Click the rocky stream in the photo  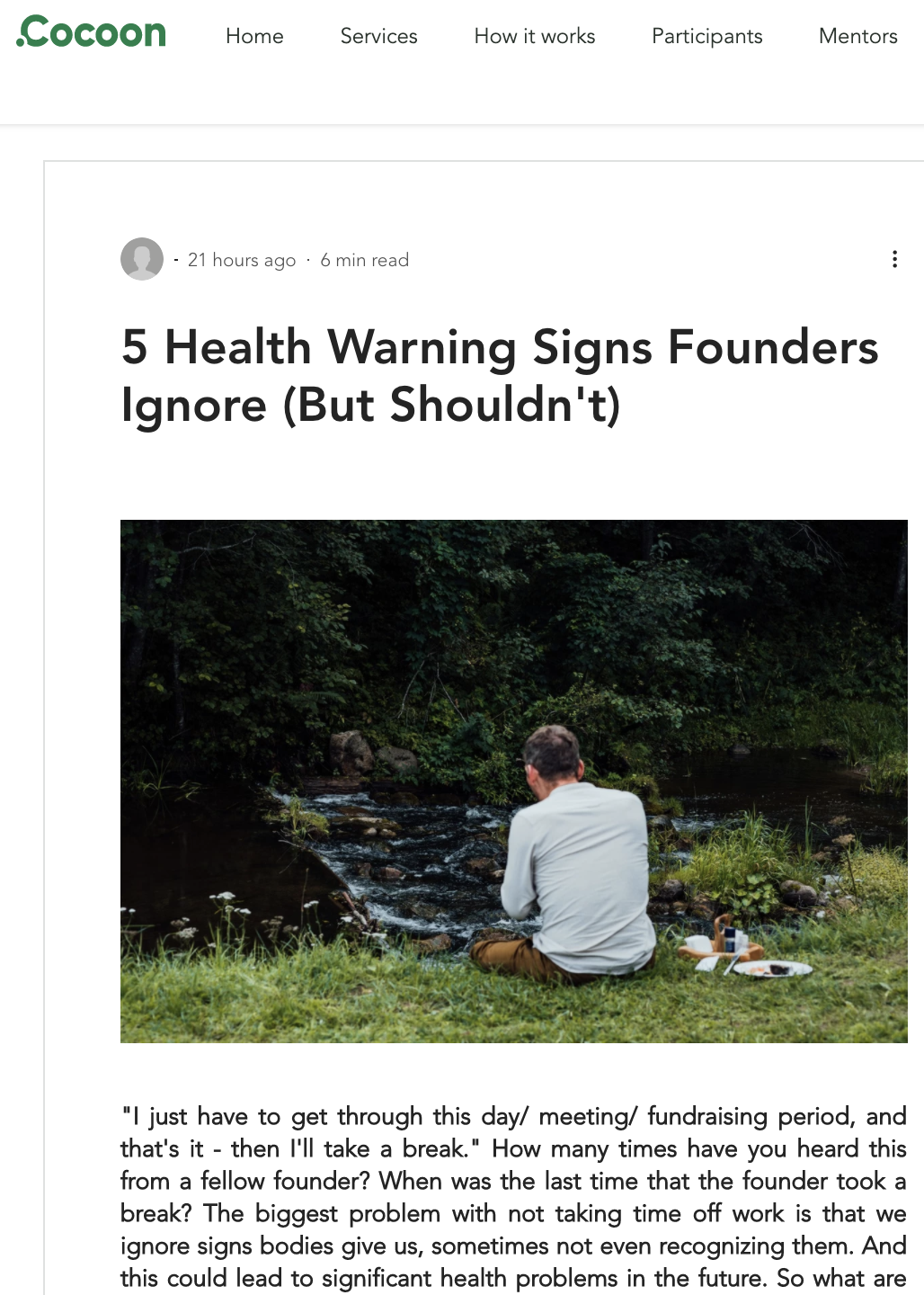tap(395, 854)
